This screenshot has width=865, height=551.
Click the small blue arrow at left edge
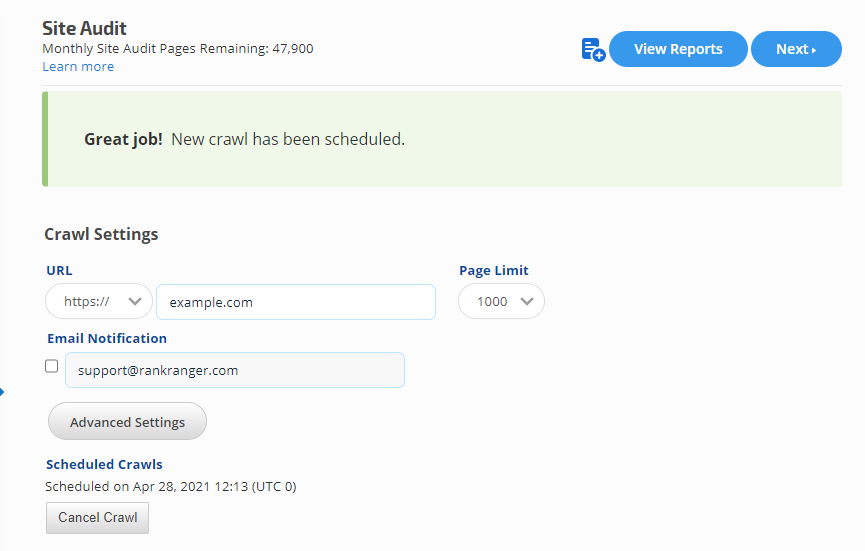pyautogui.click(x=2, y=392)
